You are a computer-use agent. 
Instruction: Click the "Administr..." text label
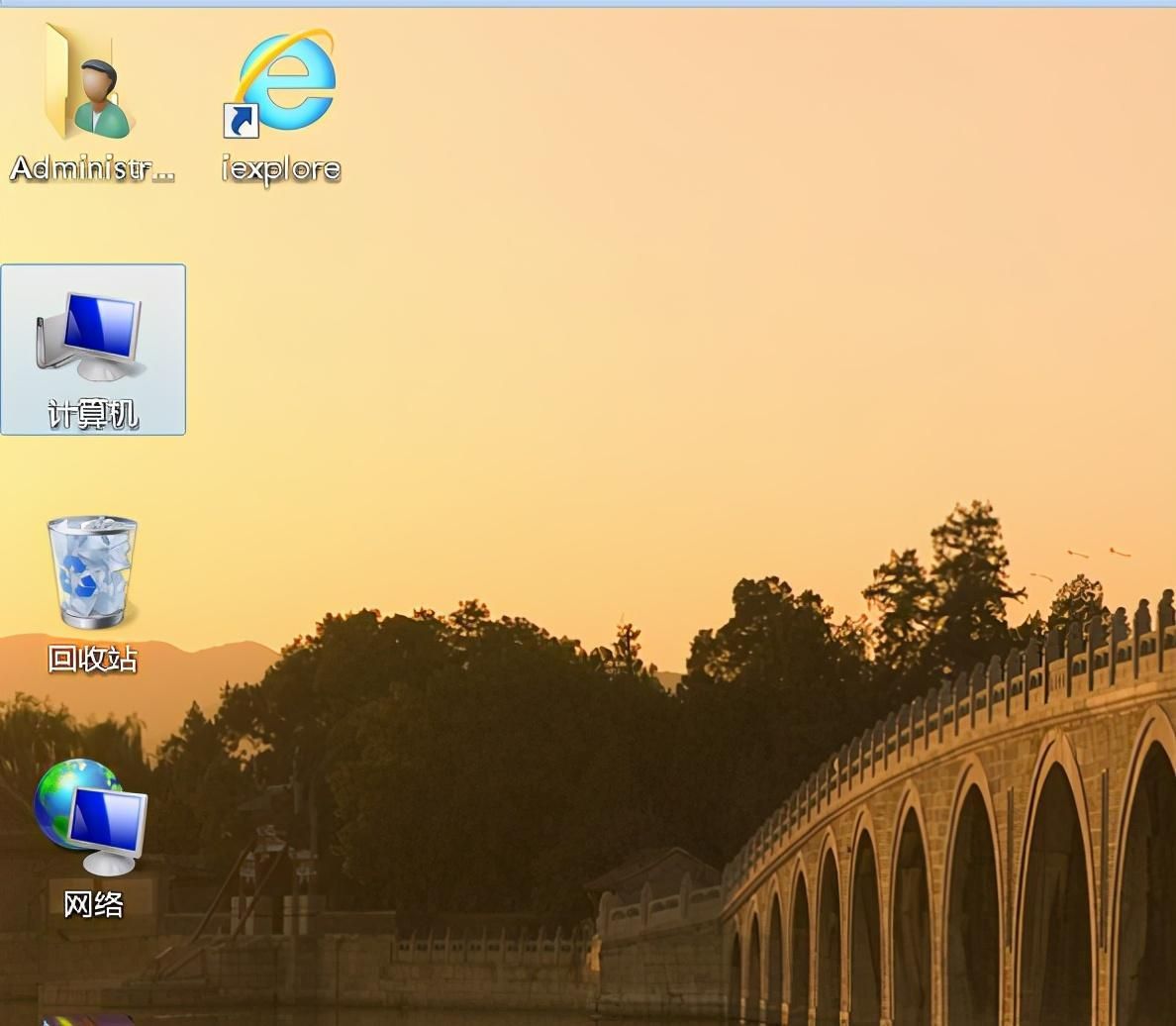pos(92,169)
